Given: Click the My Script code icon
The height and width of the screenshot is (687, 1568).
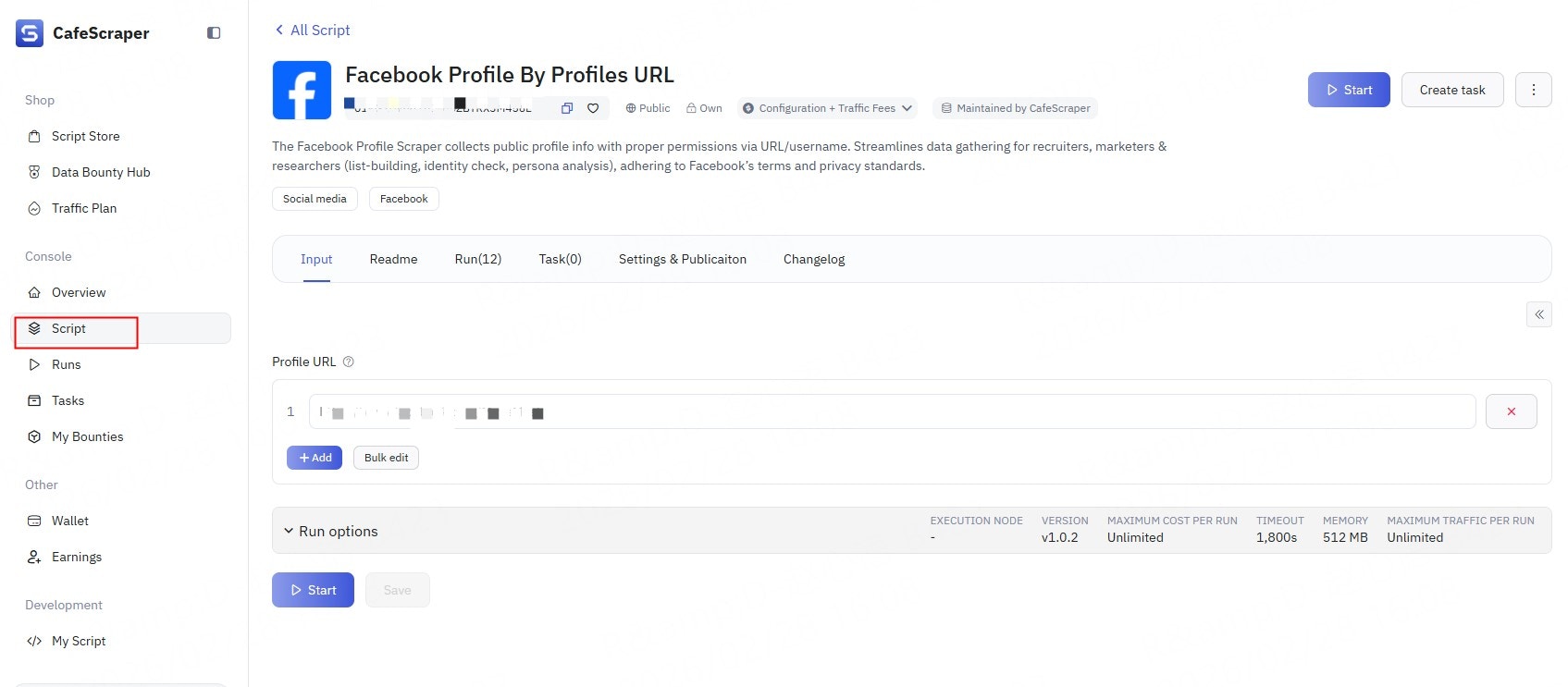Looking at the screenshot, I should coord(34,641).
